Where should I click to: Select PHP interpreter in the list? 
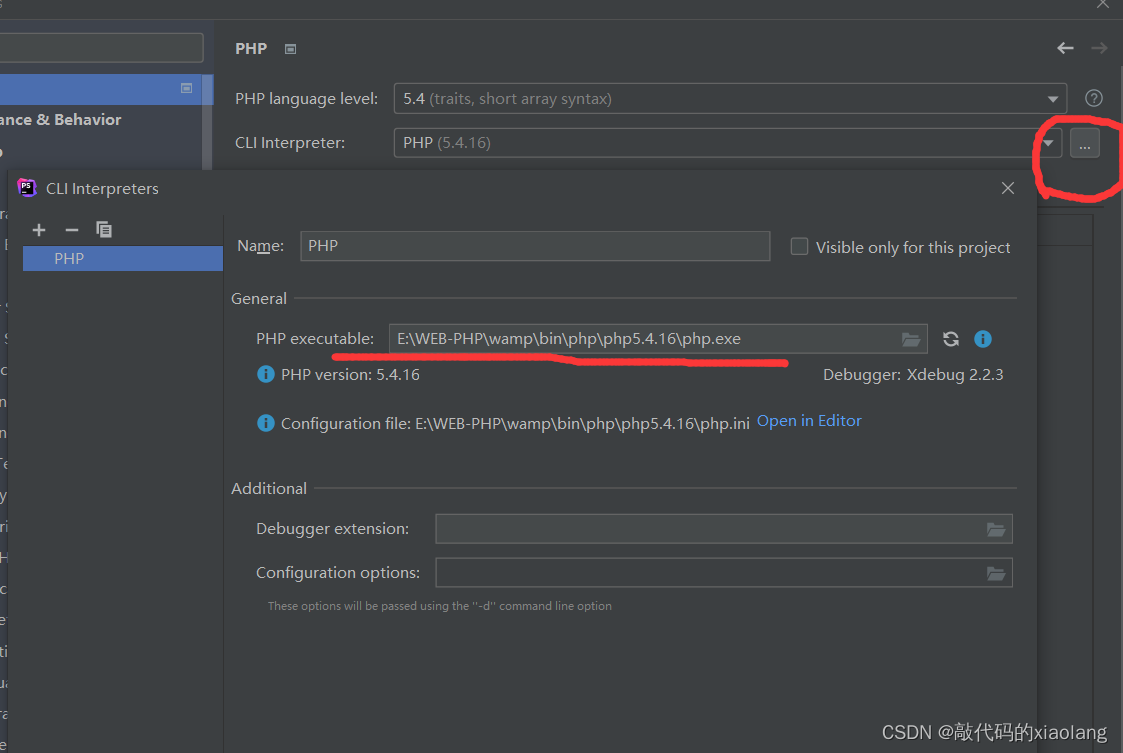click(x=122, y=259)
